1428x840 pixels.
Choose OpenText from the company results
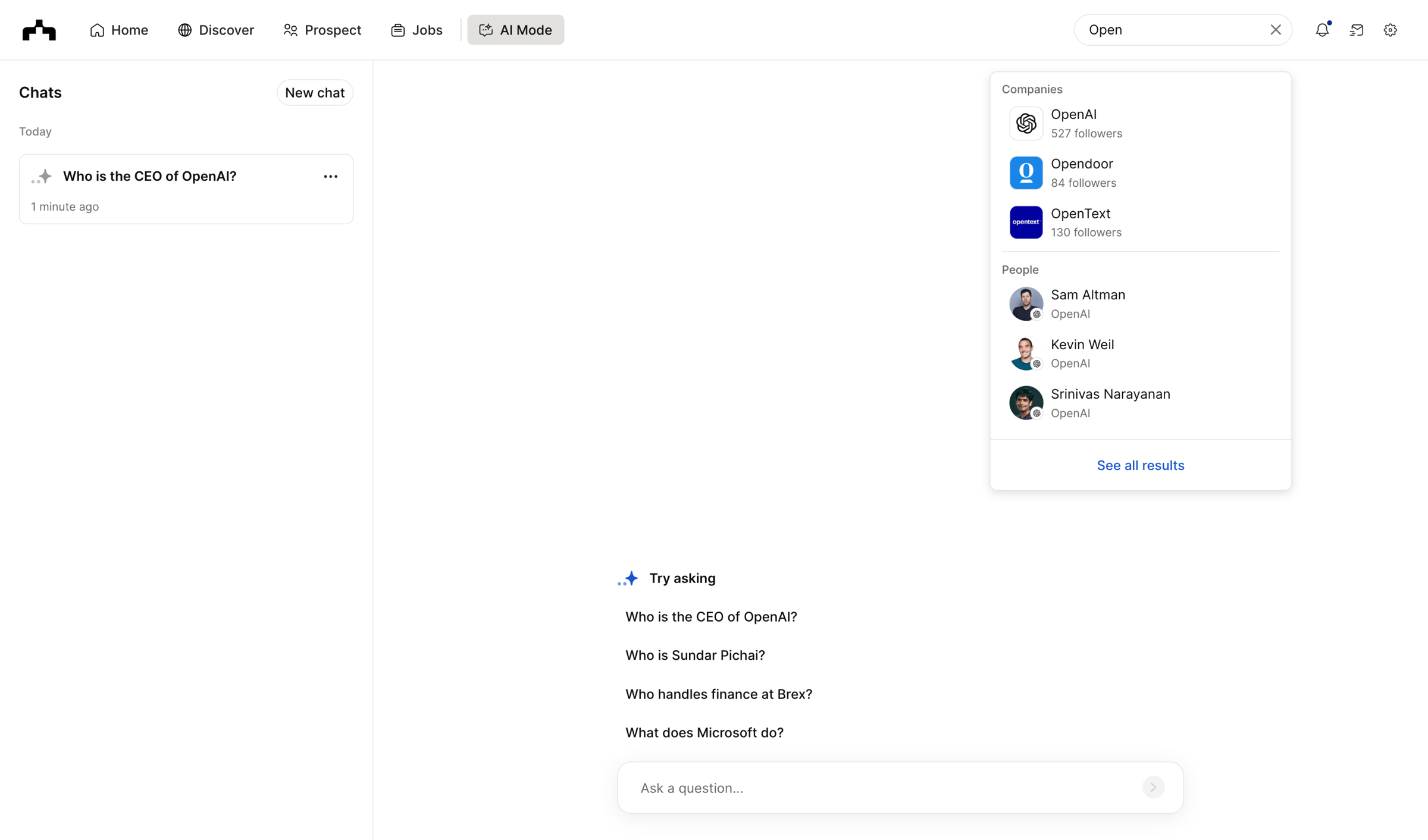tap(1141, 222)
